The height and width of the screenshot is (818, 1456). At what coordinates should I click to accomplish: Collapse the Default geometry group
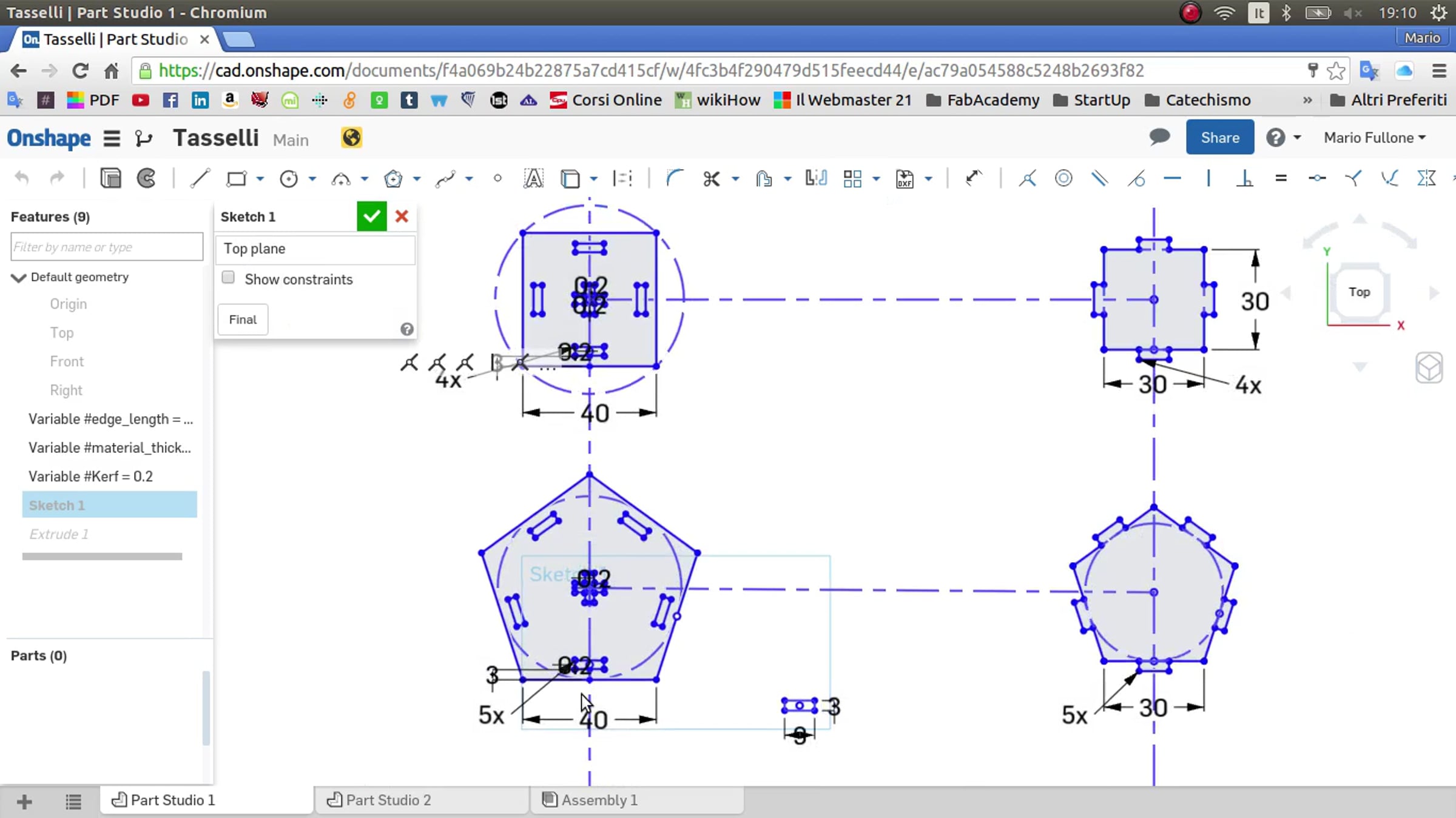18,278
